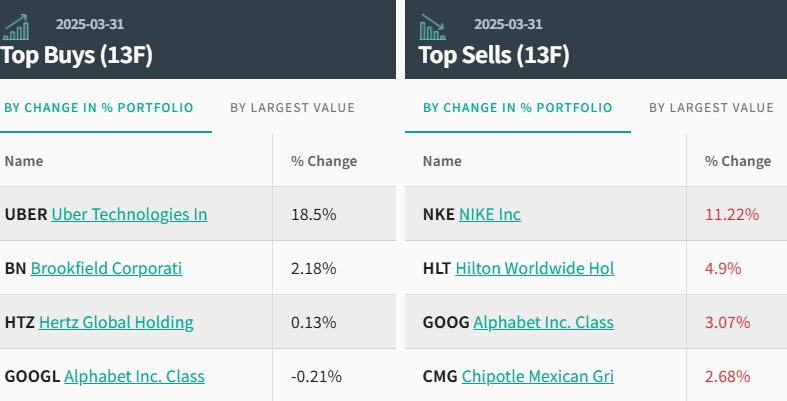Open the Uber Technologies link

click(129, 214)
